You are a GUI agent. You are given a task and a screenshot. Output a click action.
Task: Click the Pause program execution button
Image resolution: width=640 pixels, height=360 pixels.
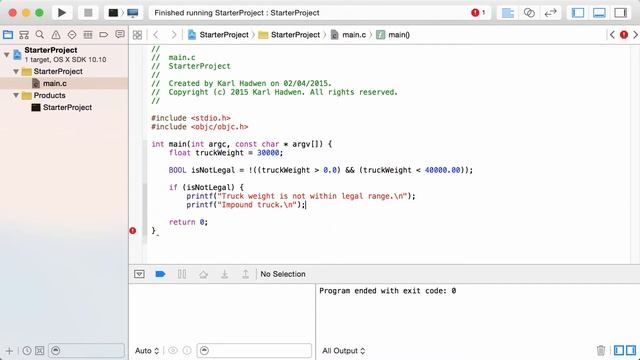[x=182, y=274]
